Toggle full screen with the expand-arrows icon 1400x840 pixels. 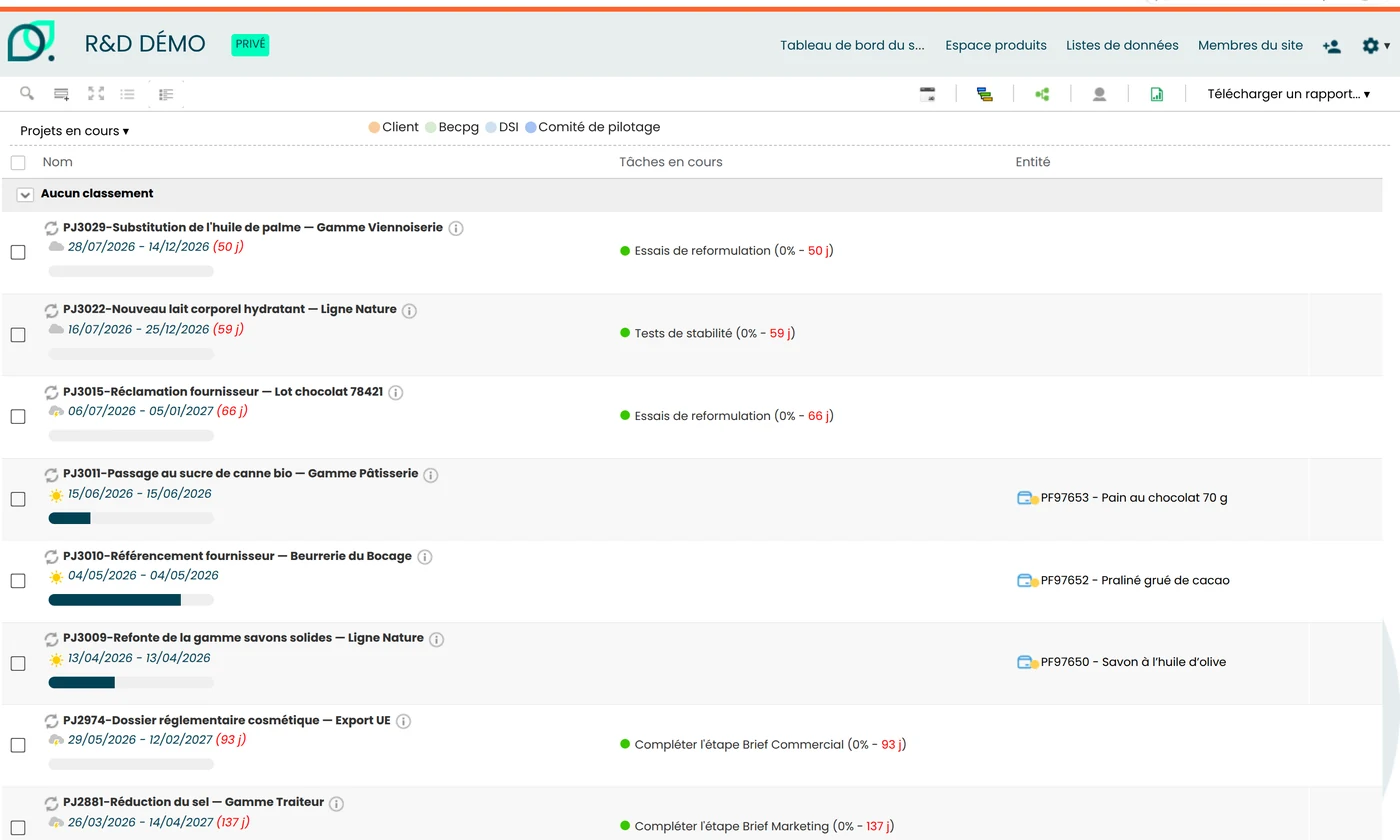[x=96, y=93]
